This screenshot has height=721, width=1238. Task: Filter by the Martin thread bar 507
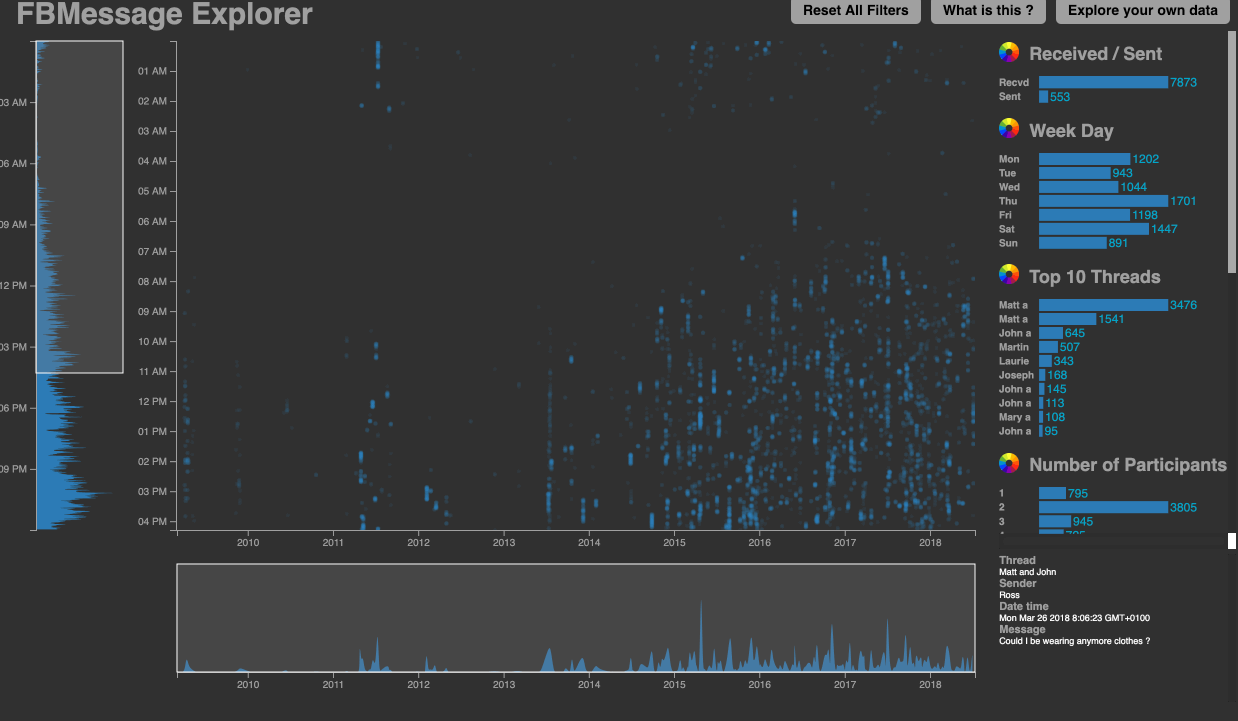(1048, 347)
